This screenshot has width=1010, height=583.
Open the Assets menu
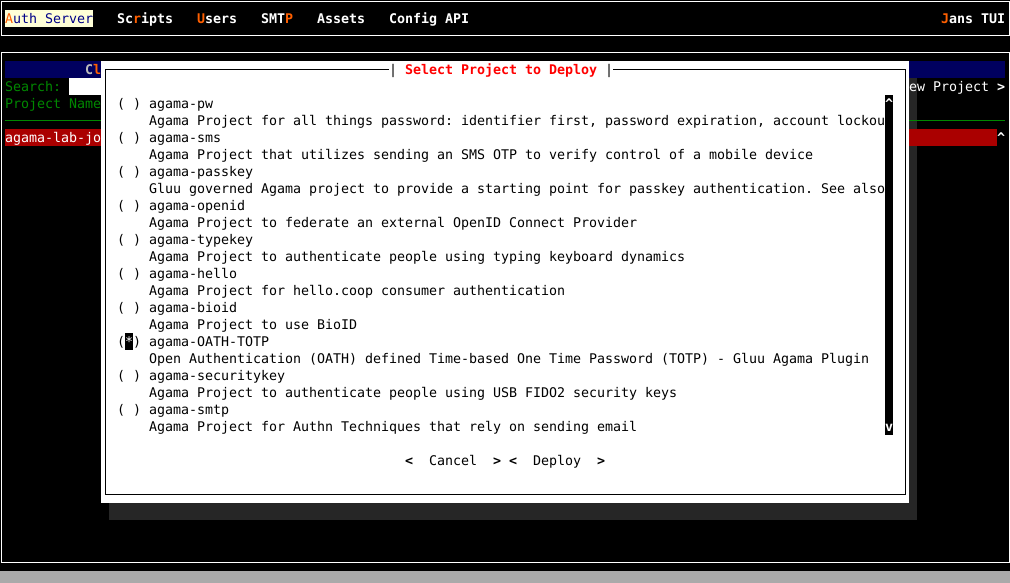tap(341, 19)
